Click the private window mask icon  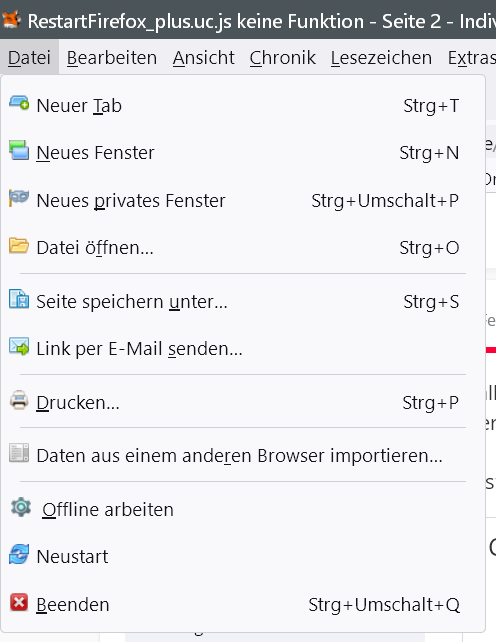click(x=19, y=198)
